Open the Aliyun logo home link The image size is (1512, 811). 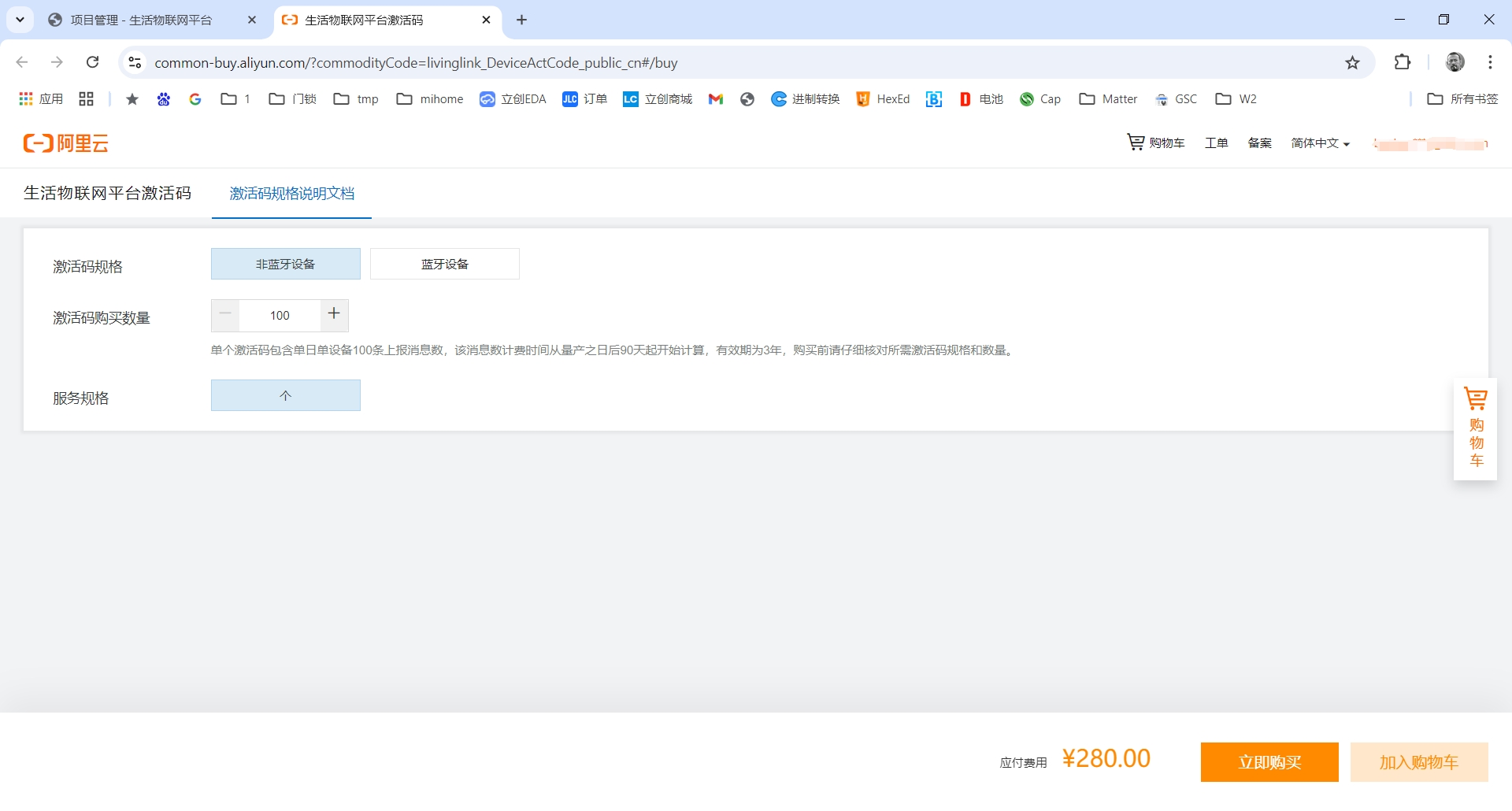click(66, 143)
